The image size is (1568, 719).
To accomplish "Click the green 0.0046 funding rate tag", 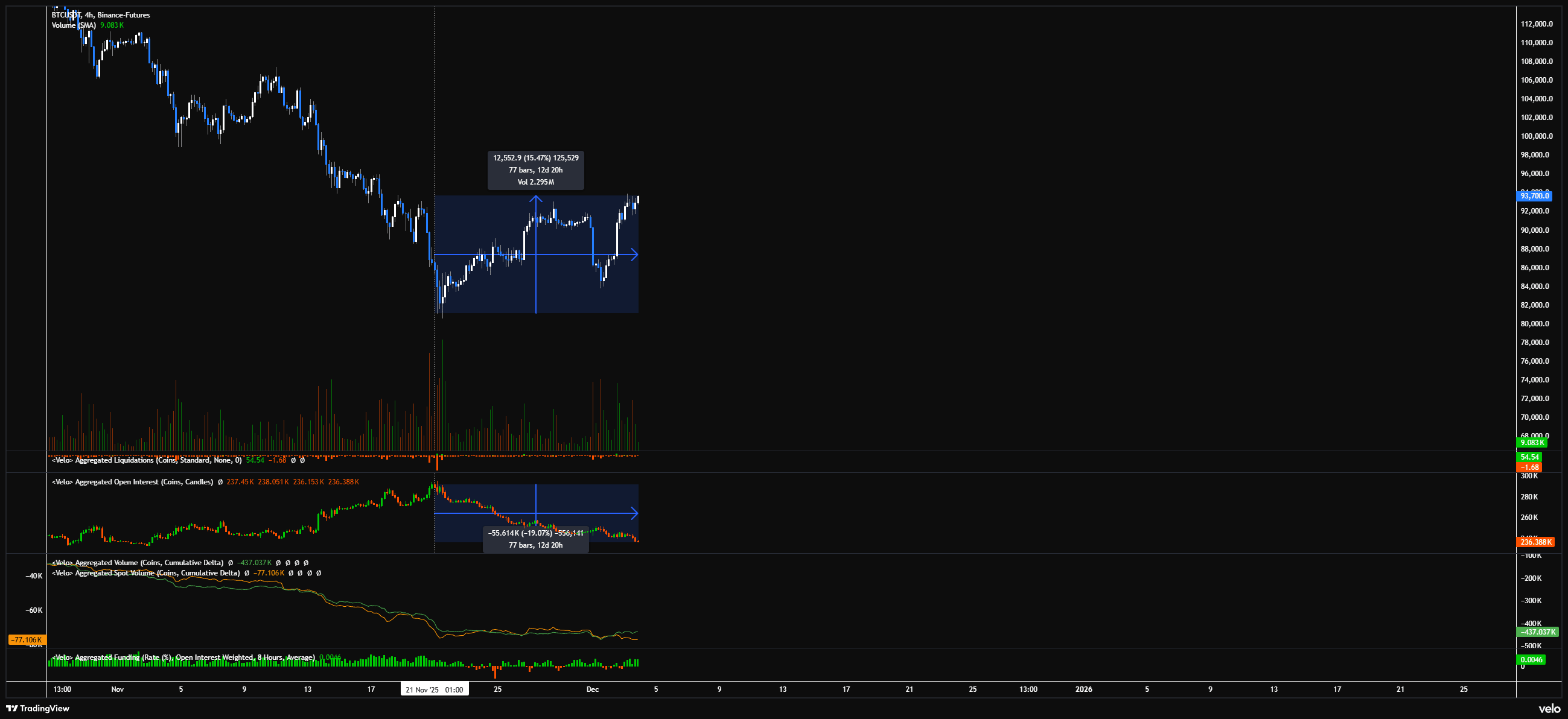I will coord(1531,659).
